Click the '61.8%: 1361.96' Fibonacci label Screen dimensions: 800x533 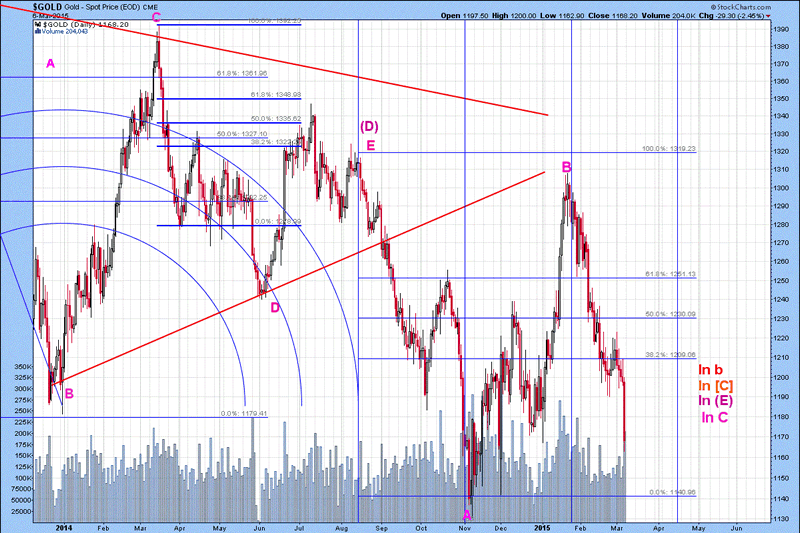click(x=242, y=73)
